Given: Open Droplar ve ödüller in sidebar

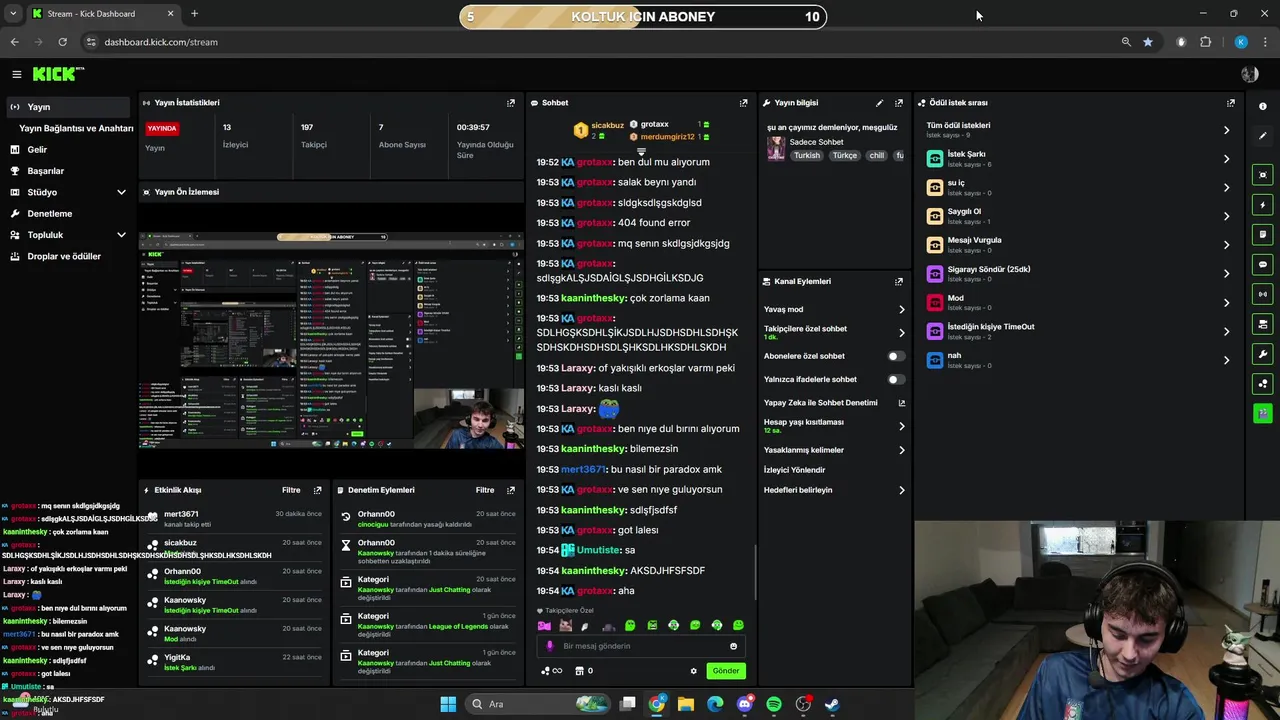Looking at the screenshot, I should [65, 257].
